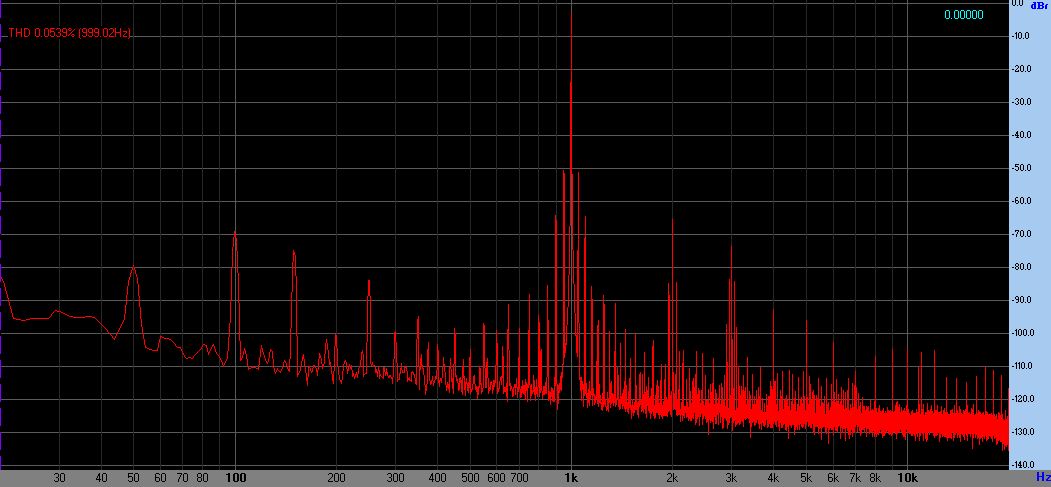
Task: Click the -20.0 level axis label
Action: [x=1019, y=69]
